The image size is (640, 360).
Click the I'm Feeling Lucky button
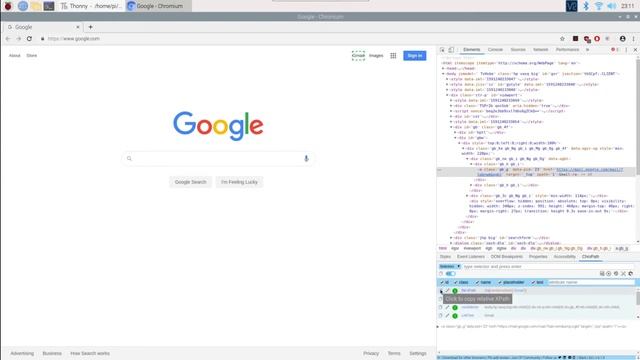239,182
